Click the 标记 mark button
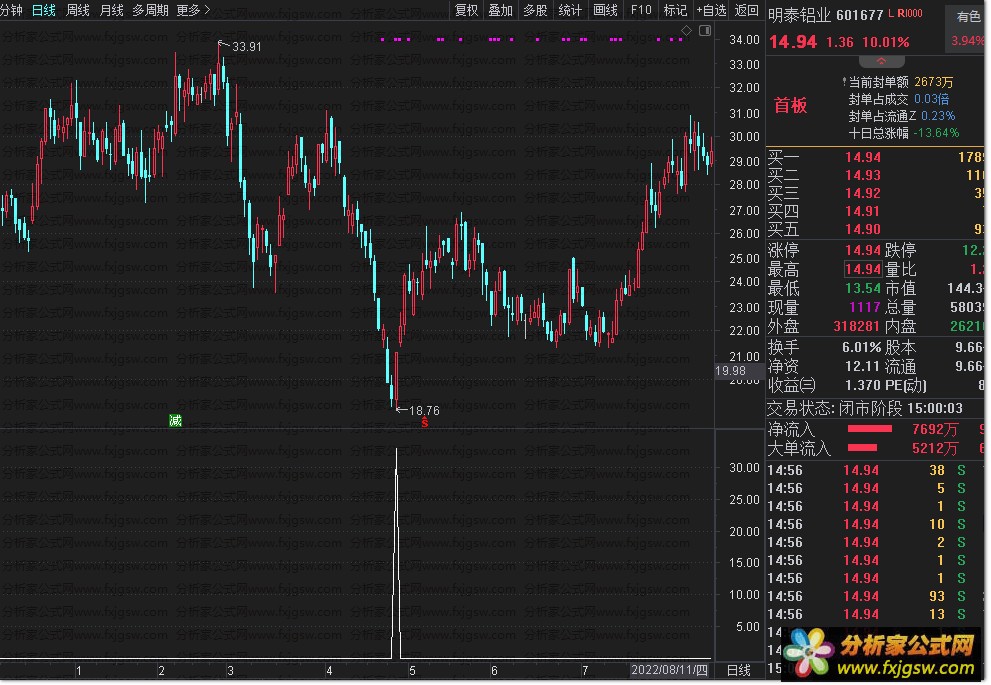Viewport: 991px width, 685px height. (675, 10)
